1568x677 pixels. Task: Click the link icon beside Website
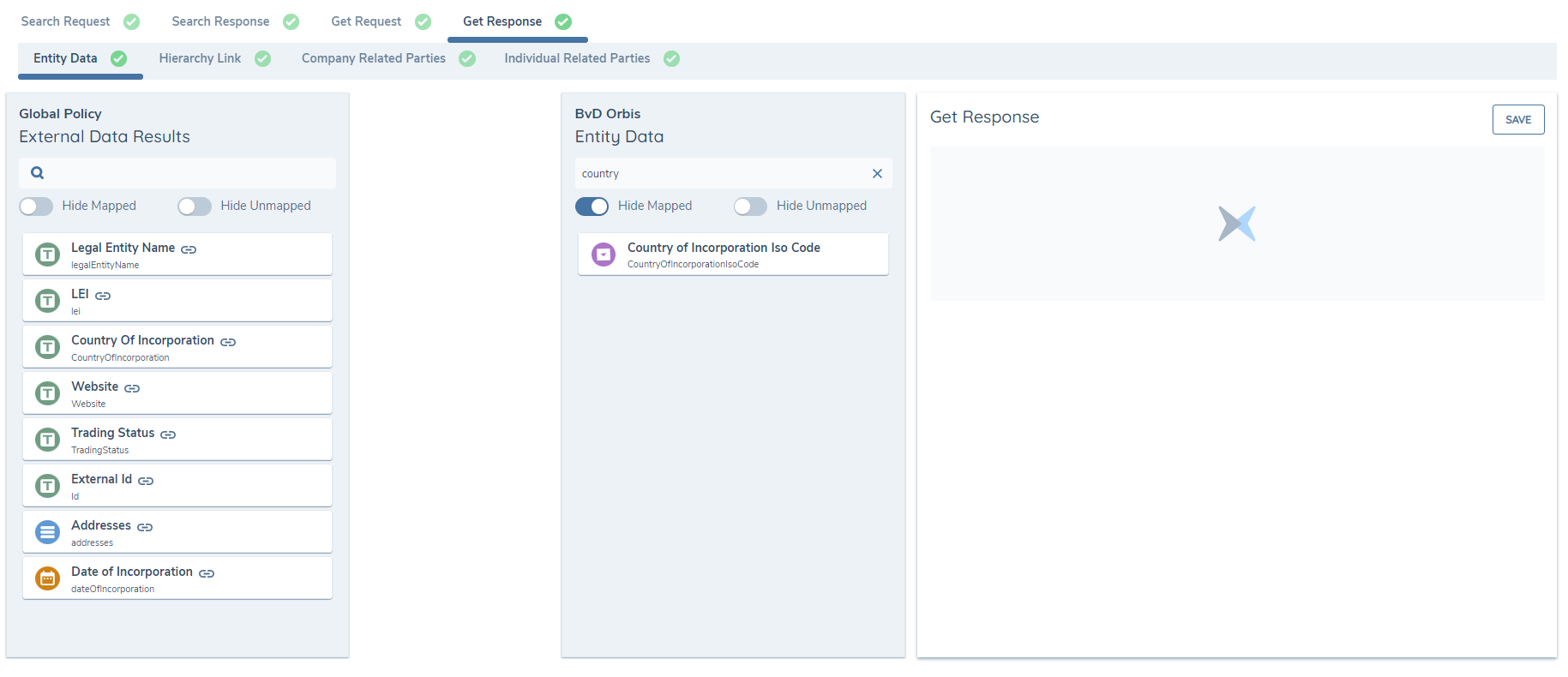(x=132, y=388)
